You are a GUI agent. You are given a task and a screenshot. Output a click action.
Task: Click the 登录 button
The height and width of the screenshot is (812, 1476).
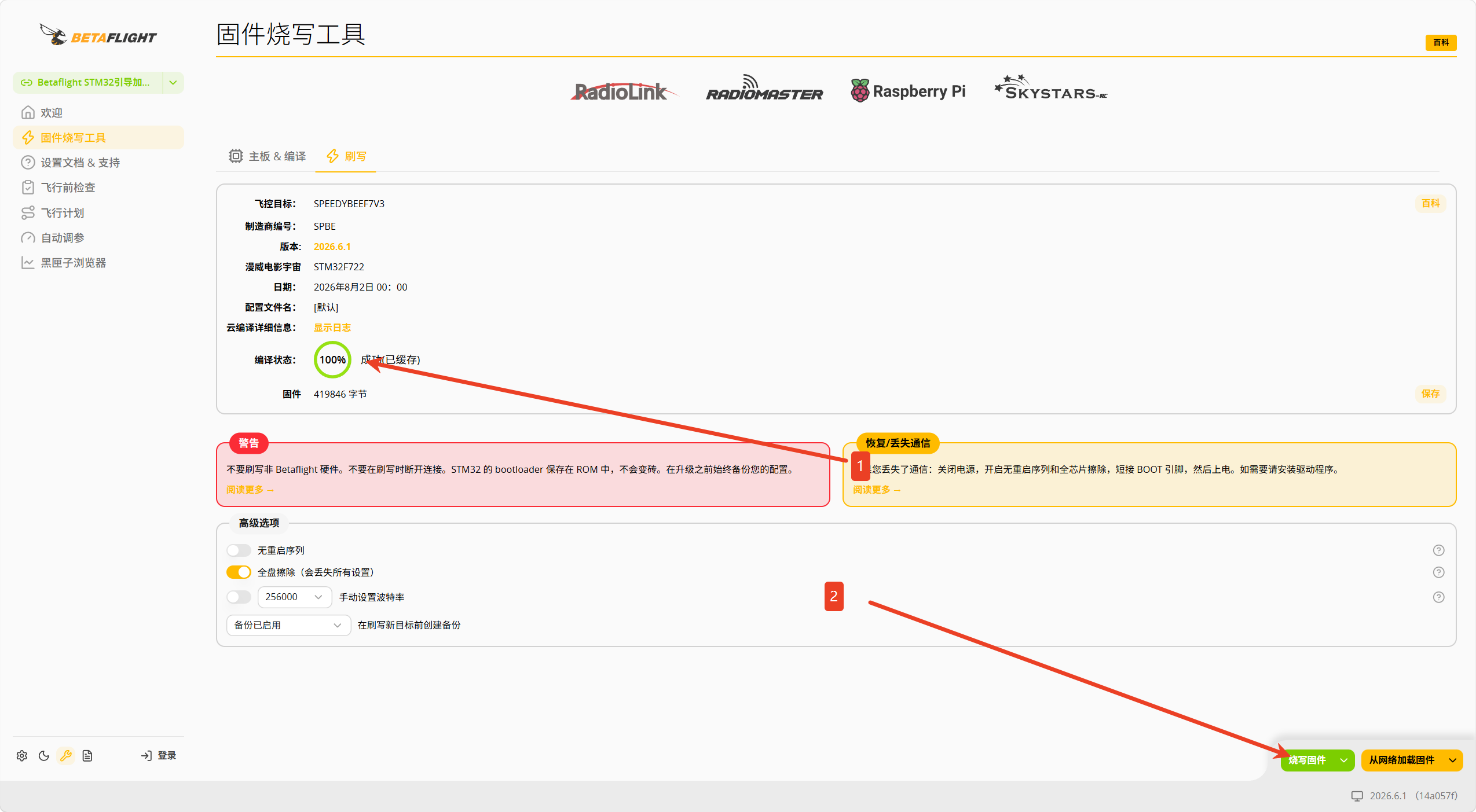pyautogui.click(x=159, y=755)
